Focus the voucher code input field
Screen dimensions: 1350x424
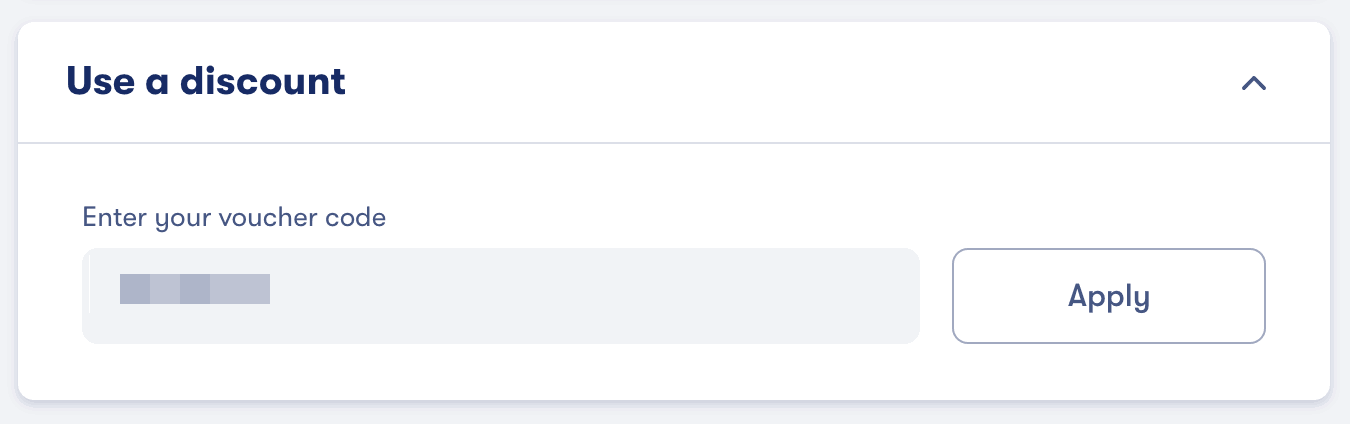500,296
